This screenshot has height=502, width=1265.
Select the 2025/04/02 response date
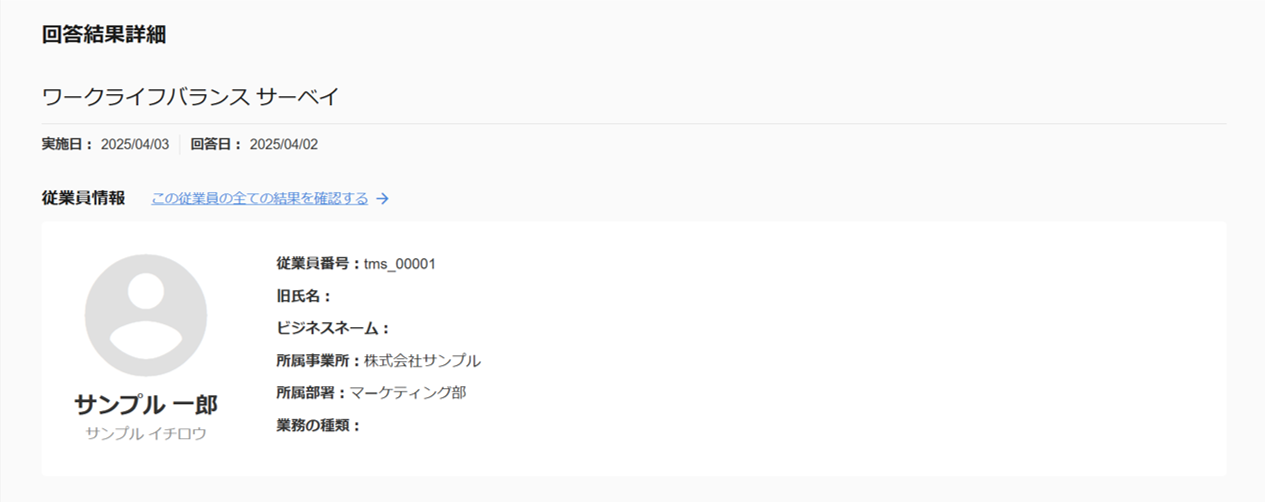tap(284, 144)
